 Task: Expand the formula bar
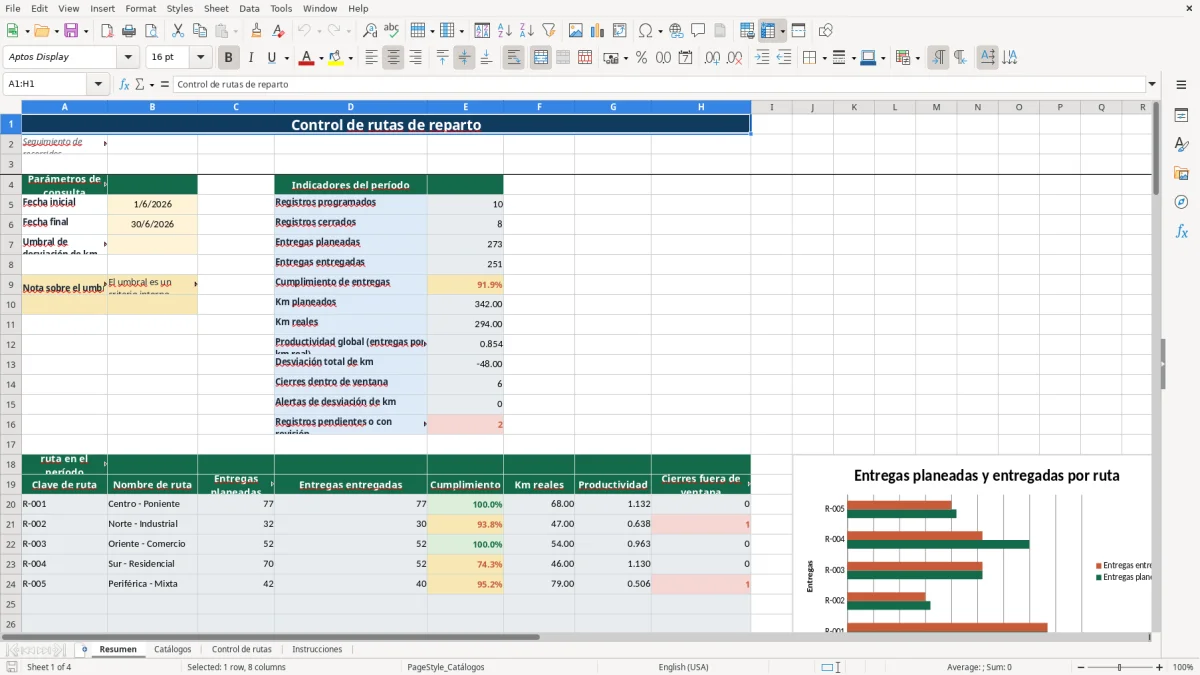click(x=1152, y=84)
